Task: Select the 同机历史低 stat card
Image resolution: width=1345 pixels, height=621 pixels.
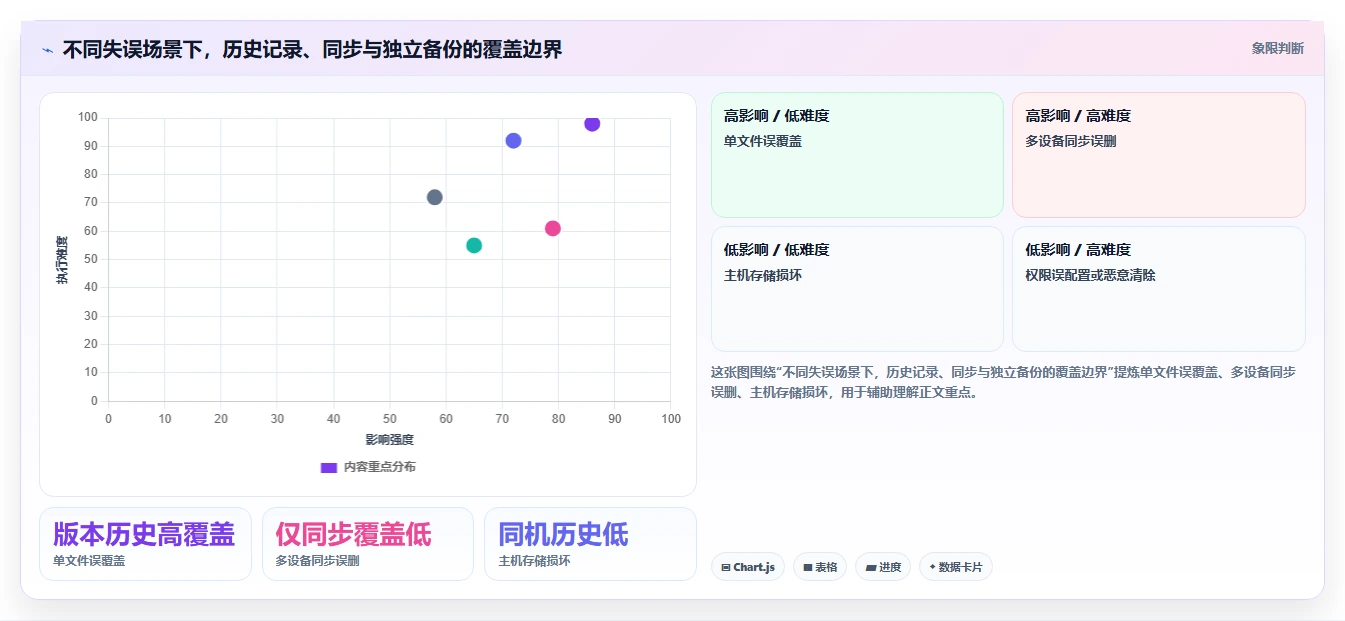Action: tap(590, 544)
